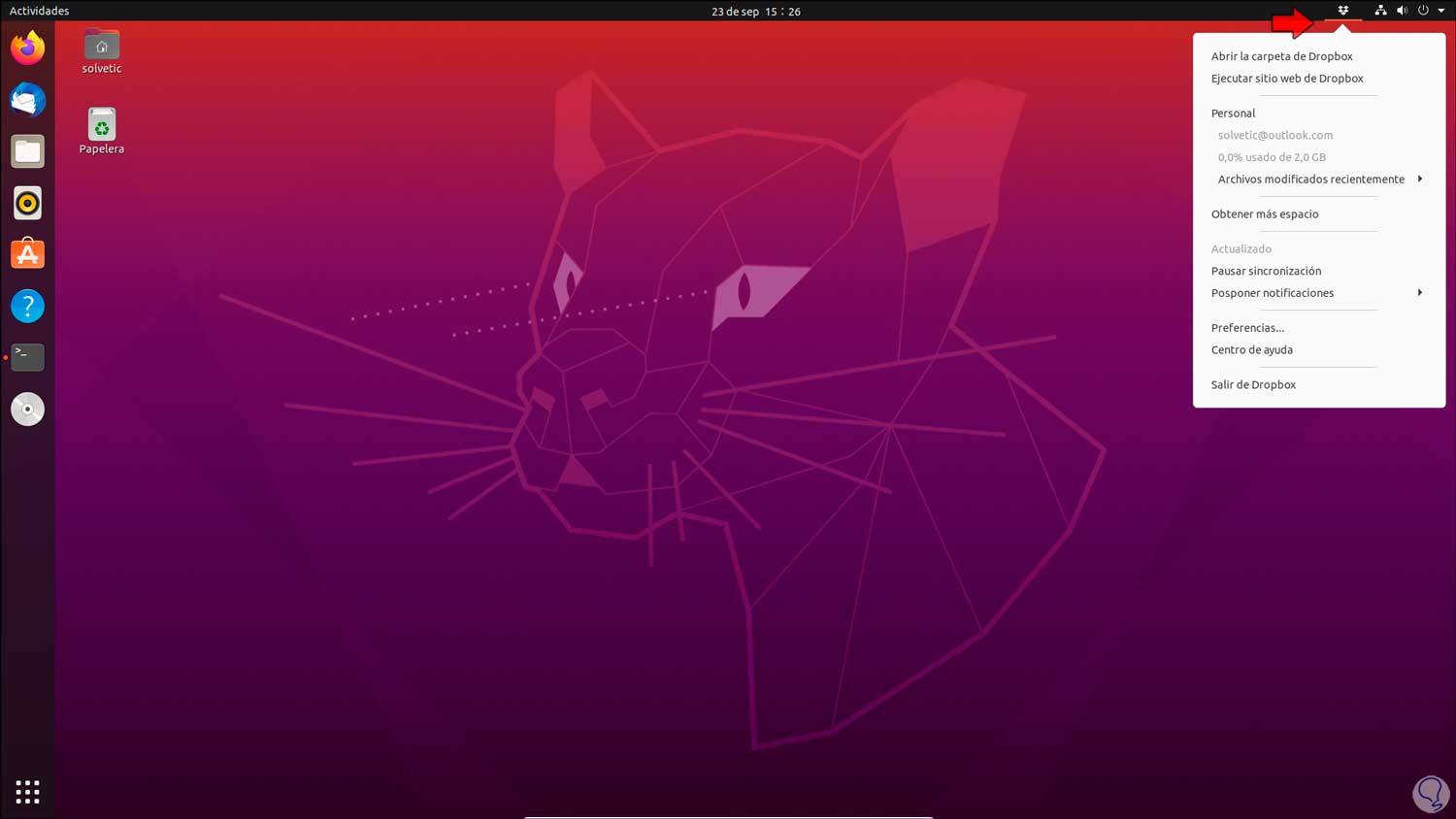Image resolution: width=1456 pixels, height=819 pixels.
Task: Open Ubuntu Software store icon
Action: (27, 254)
